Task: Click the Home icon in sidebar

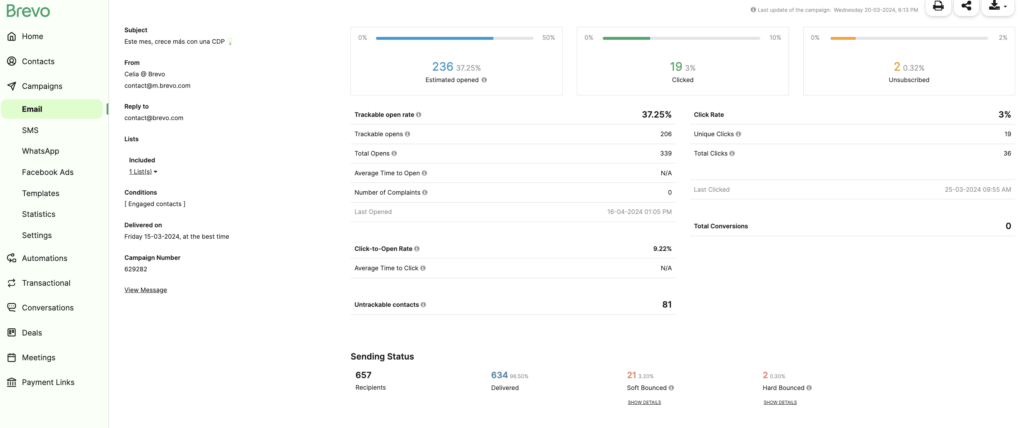Action: pos(11,36)
